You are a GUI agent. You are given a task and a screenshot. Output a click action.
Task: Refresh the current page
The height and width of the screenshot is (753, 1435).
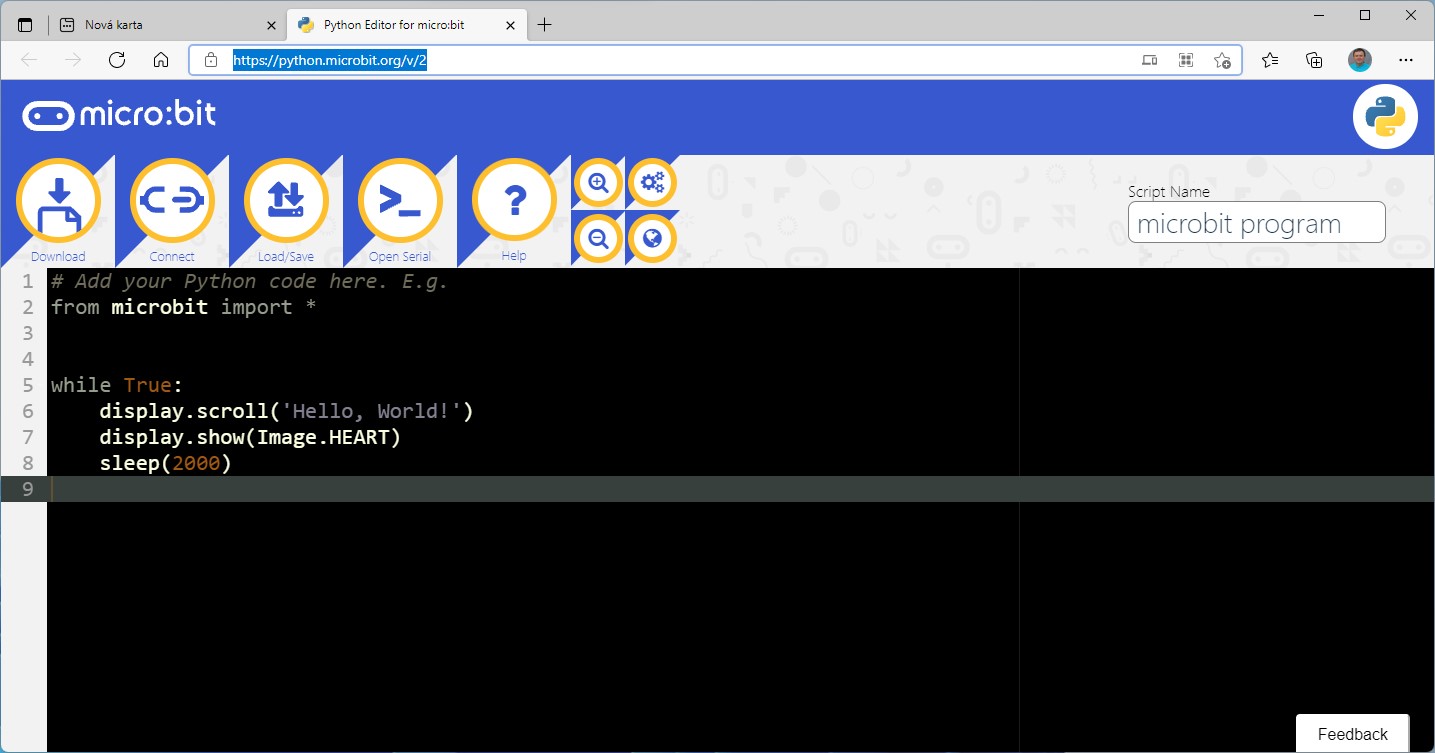coord(117,60)
